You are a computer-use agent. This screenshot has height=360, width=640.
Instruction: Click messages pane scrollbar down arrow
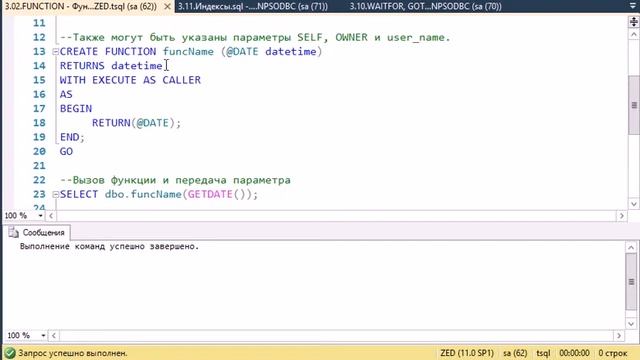click(x=631, y=324)
